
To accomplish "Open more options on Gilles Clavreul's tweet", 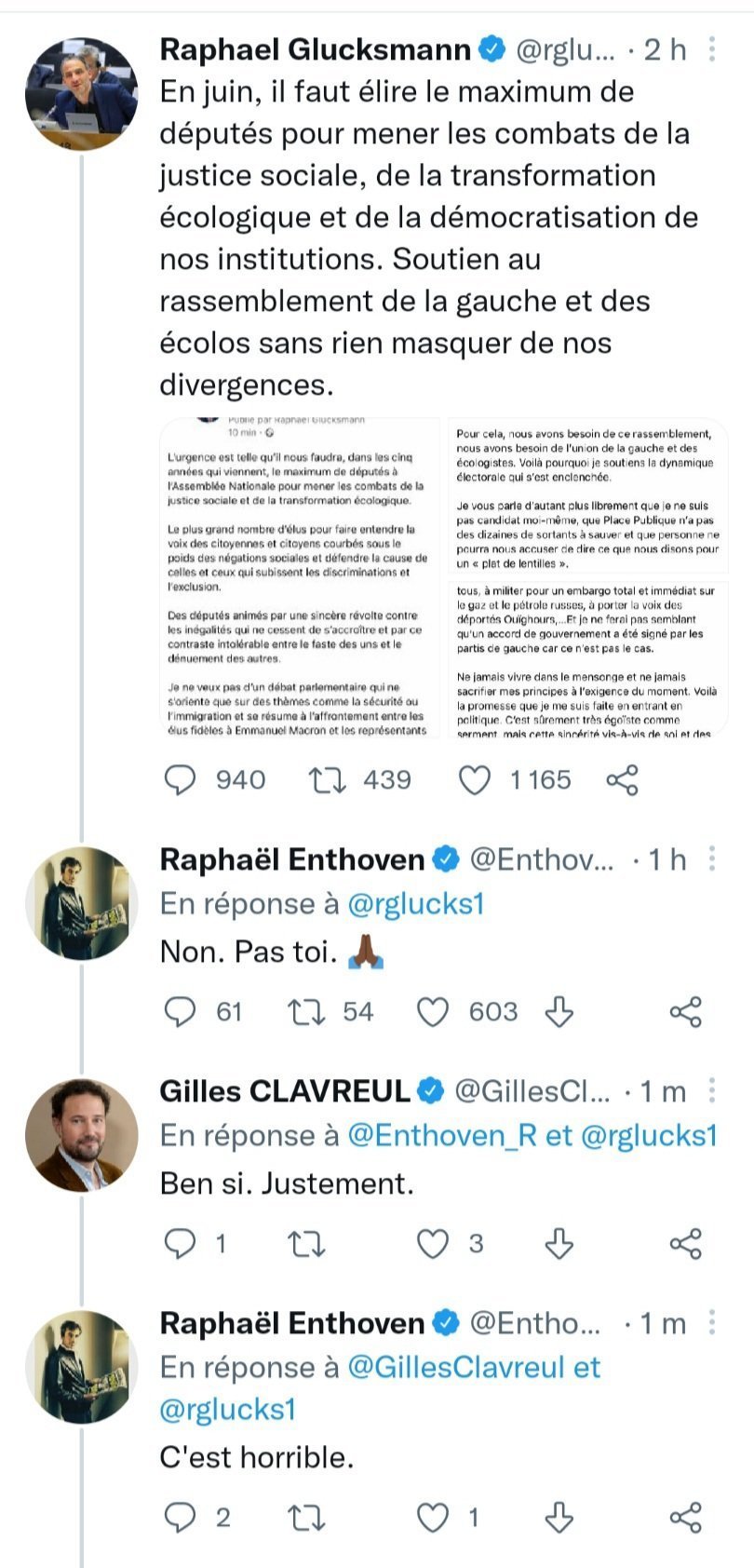I will pyautogui.click(x=712, y=1091).
